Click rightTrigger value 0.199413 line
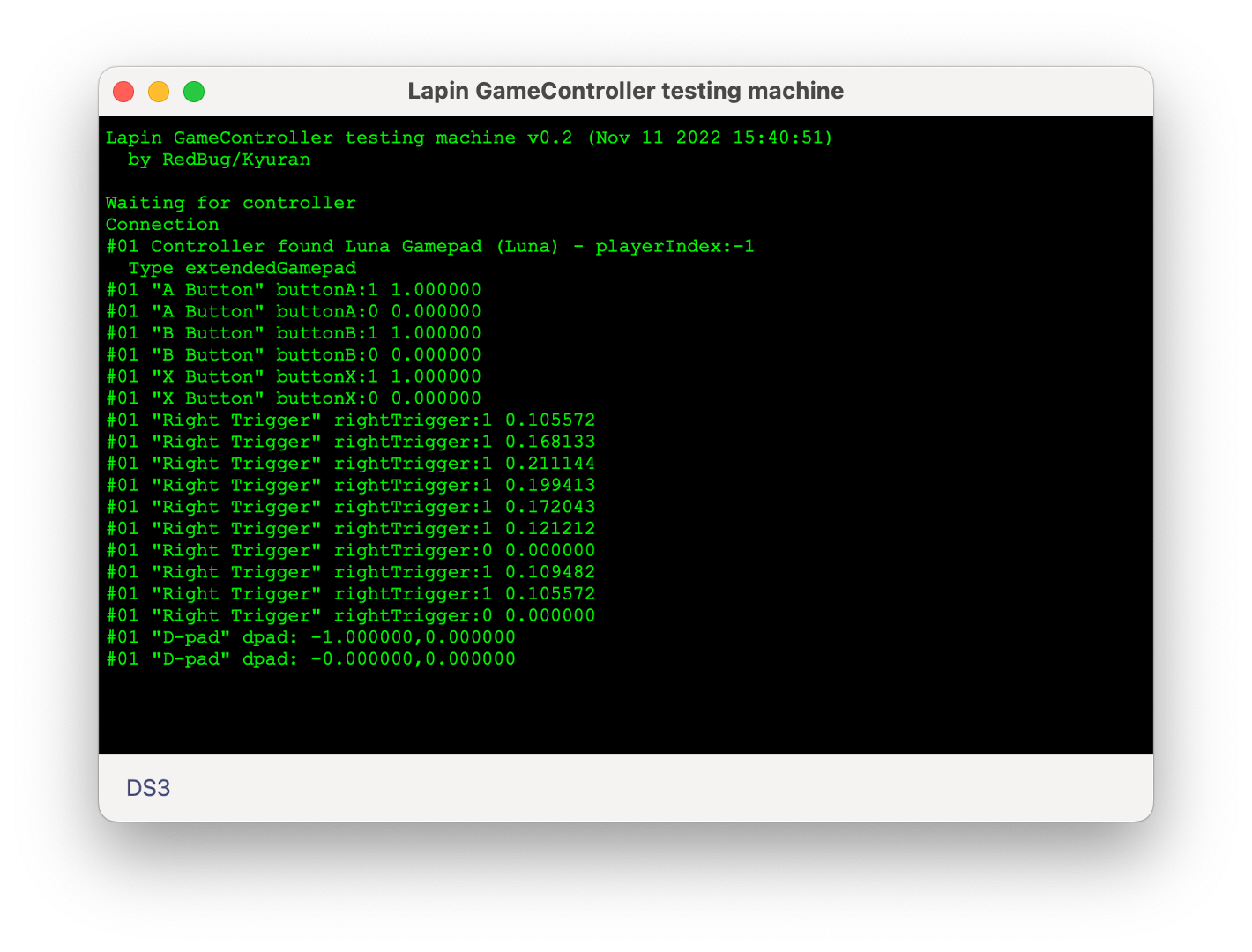 click(351, 486)
